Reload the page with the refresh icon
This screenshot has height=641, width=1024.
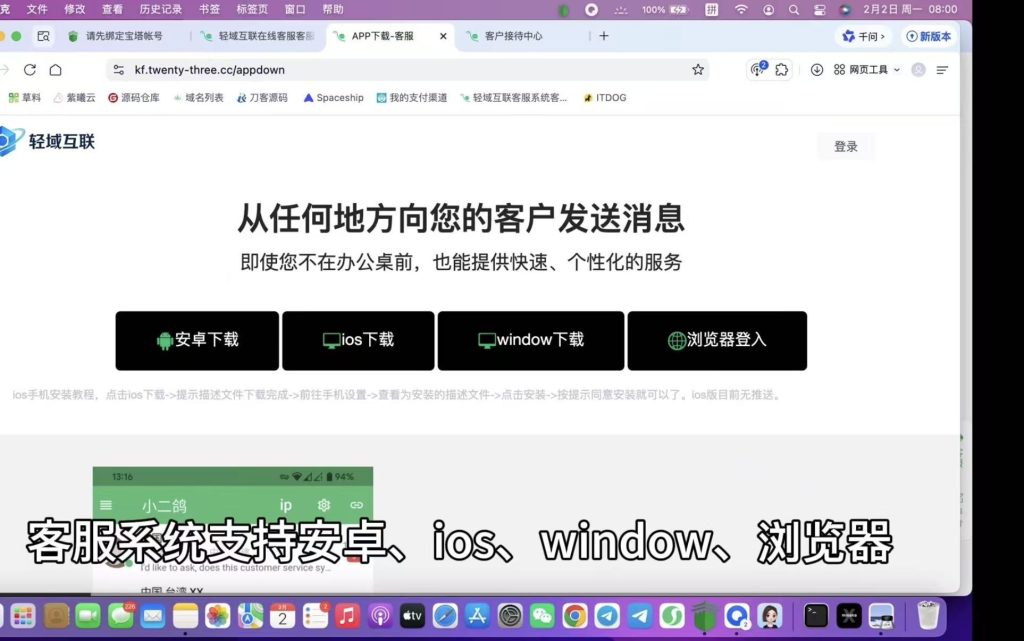pos(29,71)
